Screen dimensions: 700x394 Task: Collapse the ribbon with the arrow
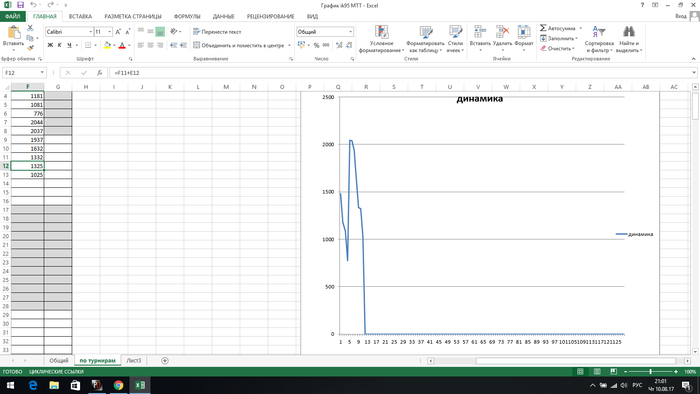(x=693, y=58)
